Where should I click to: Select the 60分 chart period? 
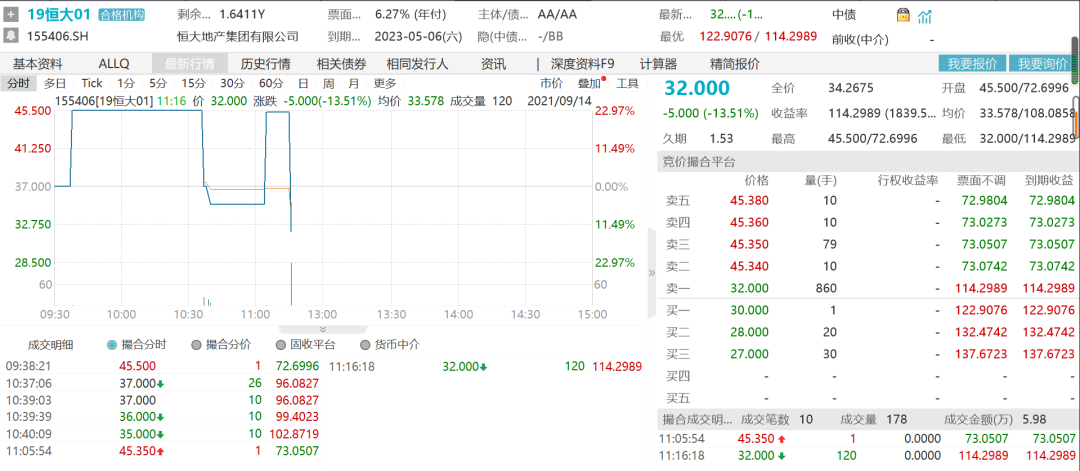(x=271, y=83)
